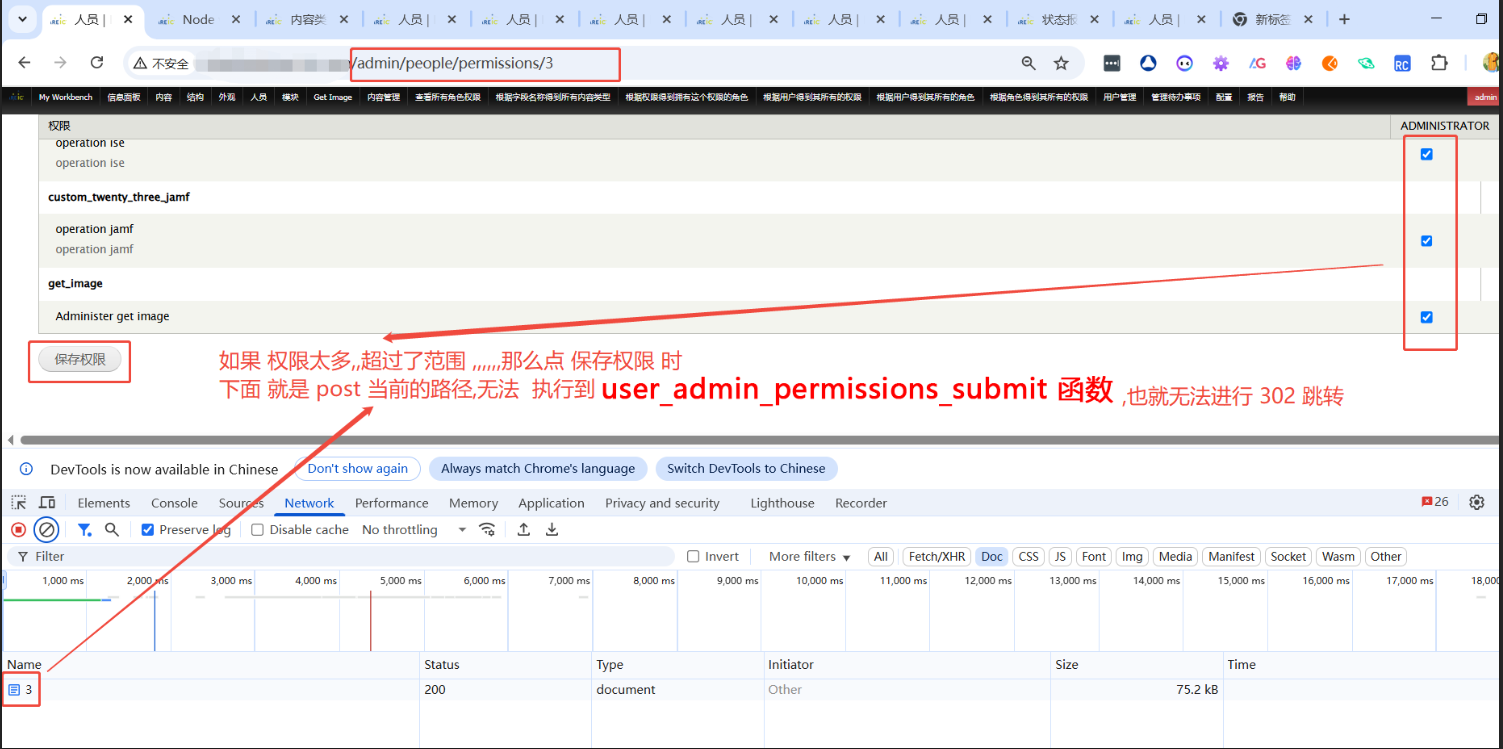Open the Privacy and security tab
This screenshot has width=1503, height=749.
(x=662, y=503)
